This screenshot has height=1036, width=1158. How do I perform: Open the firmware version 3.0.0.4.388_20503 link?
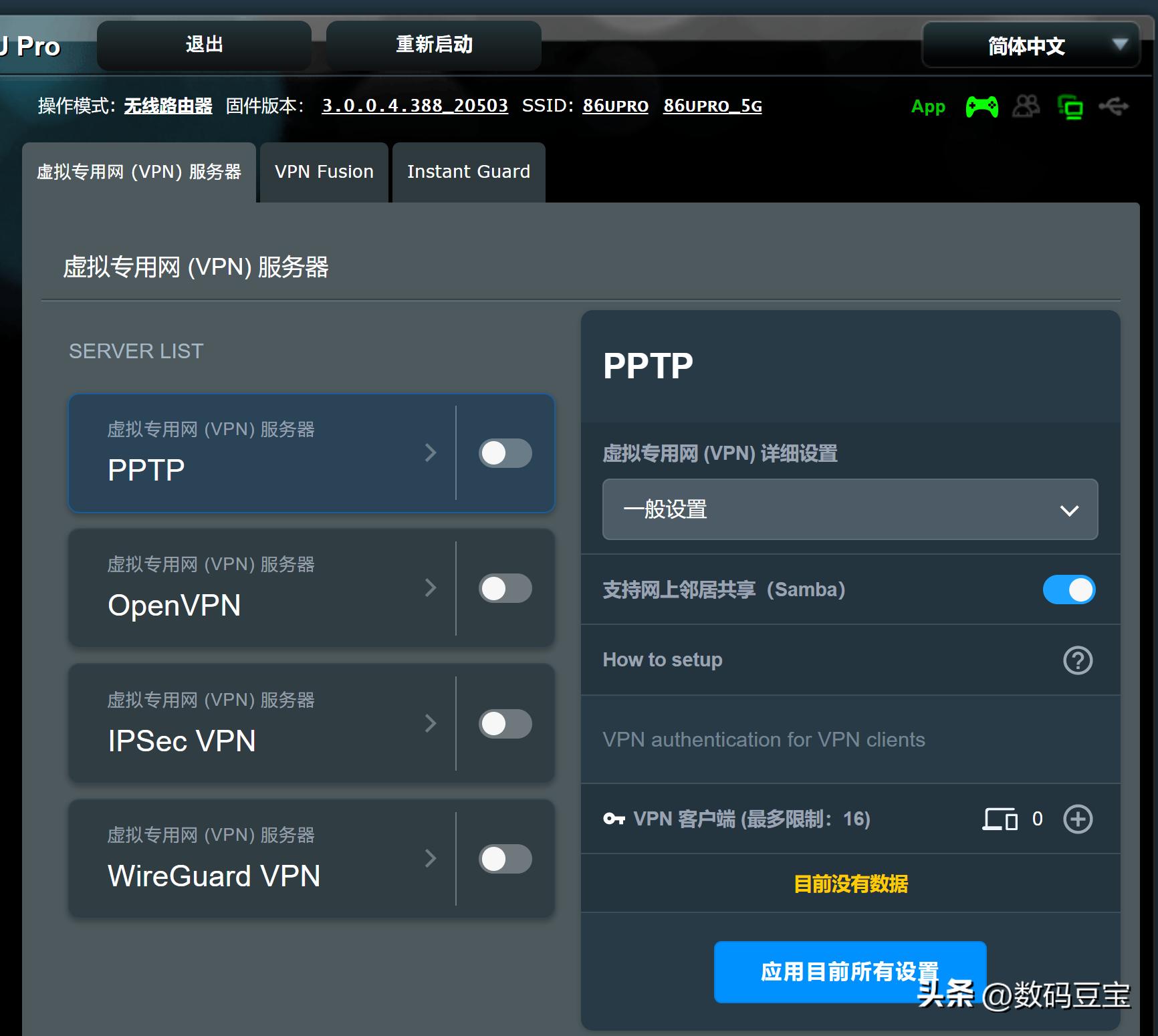[x=415, y=106]
